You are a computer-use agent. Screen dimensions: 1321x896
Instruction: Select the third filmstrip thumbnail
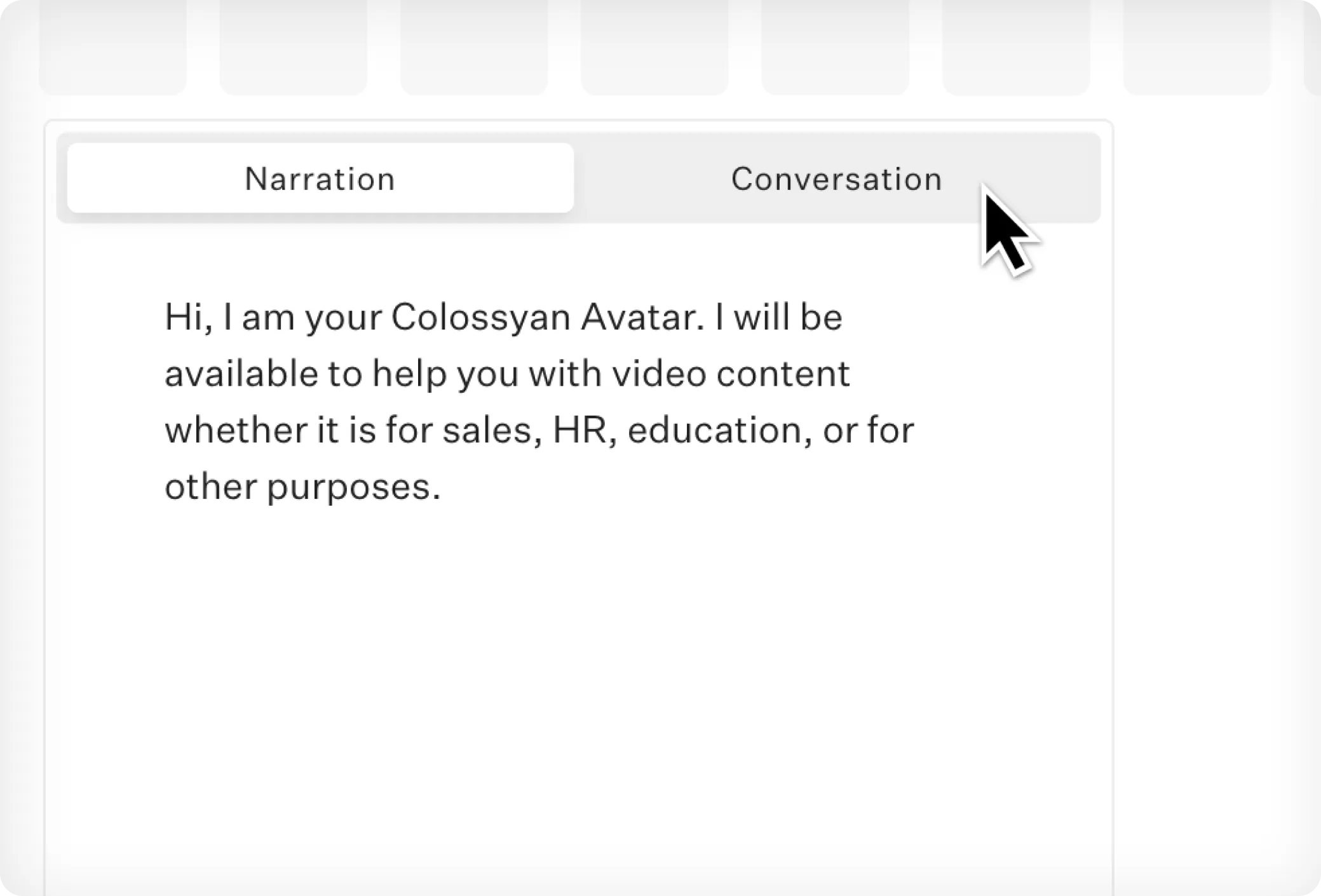click(x=475, y=44)
